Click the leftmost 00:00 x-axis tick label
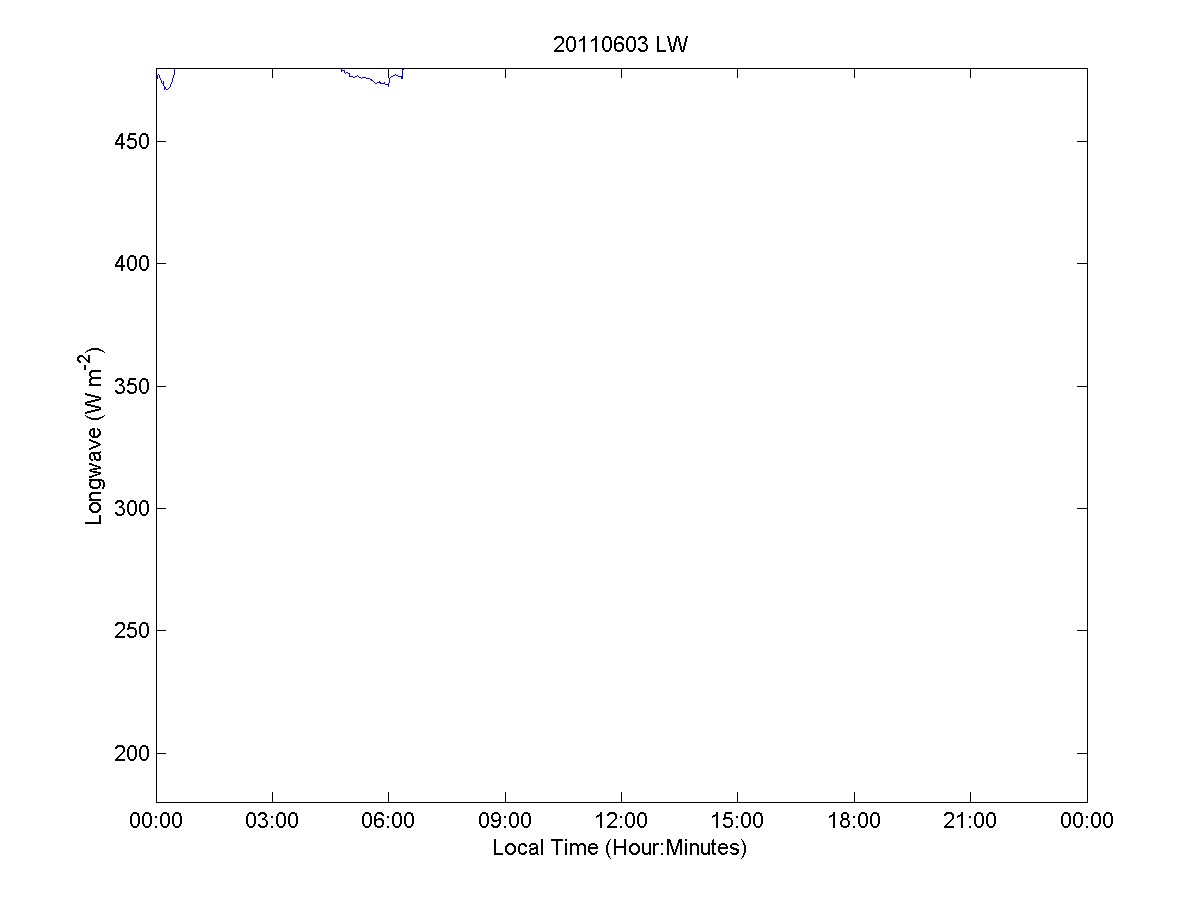Viewport: 1201px width, 901px height. pos(156,821)
